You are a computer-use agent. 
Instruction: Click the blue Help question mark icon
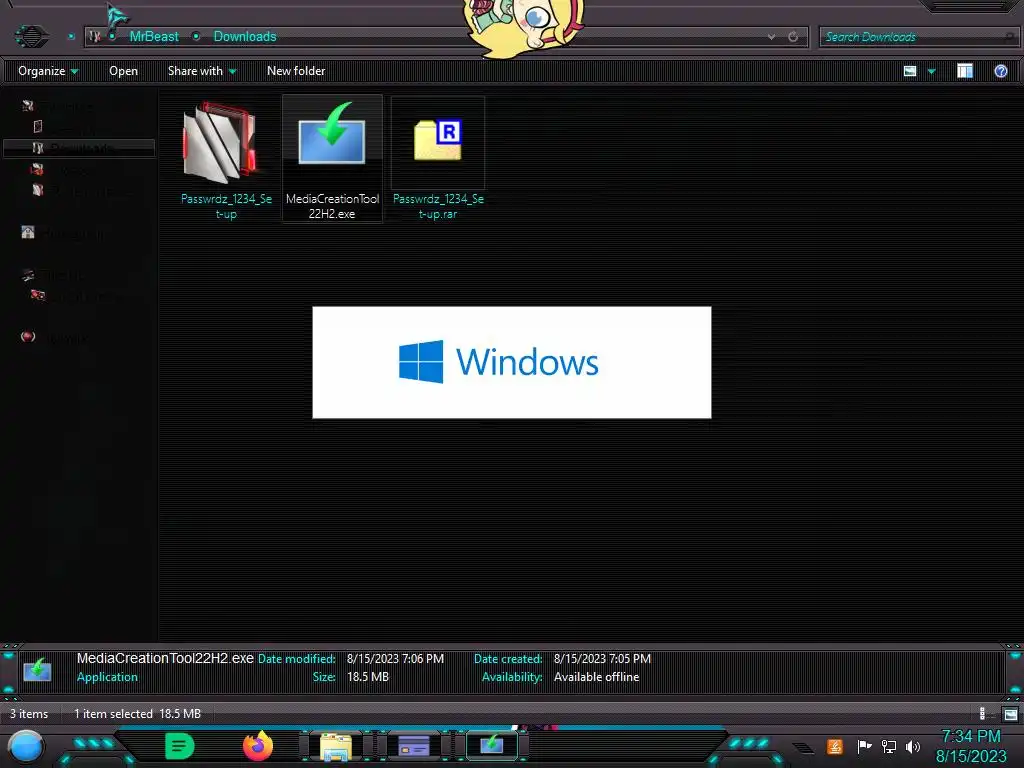[1000, 71]
